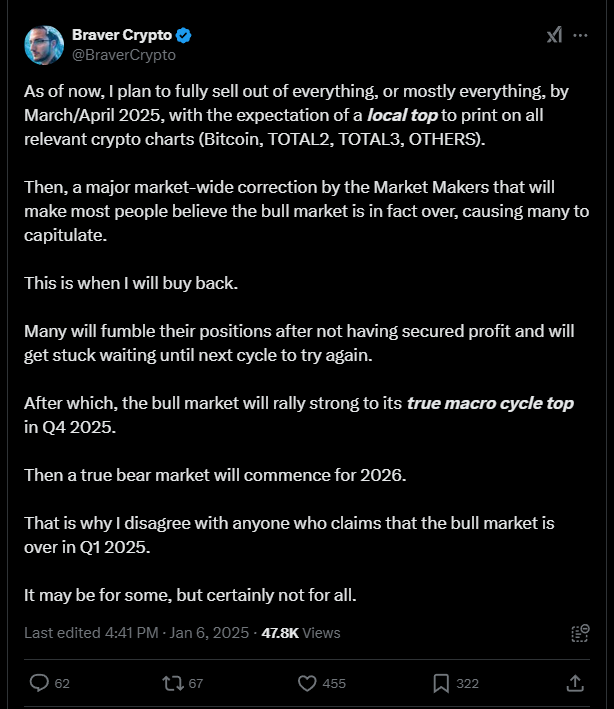Open the Jan 6, 2025 date link
The height and width of the screenshot is (709, 614).
(209, 633)
